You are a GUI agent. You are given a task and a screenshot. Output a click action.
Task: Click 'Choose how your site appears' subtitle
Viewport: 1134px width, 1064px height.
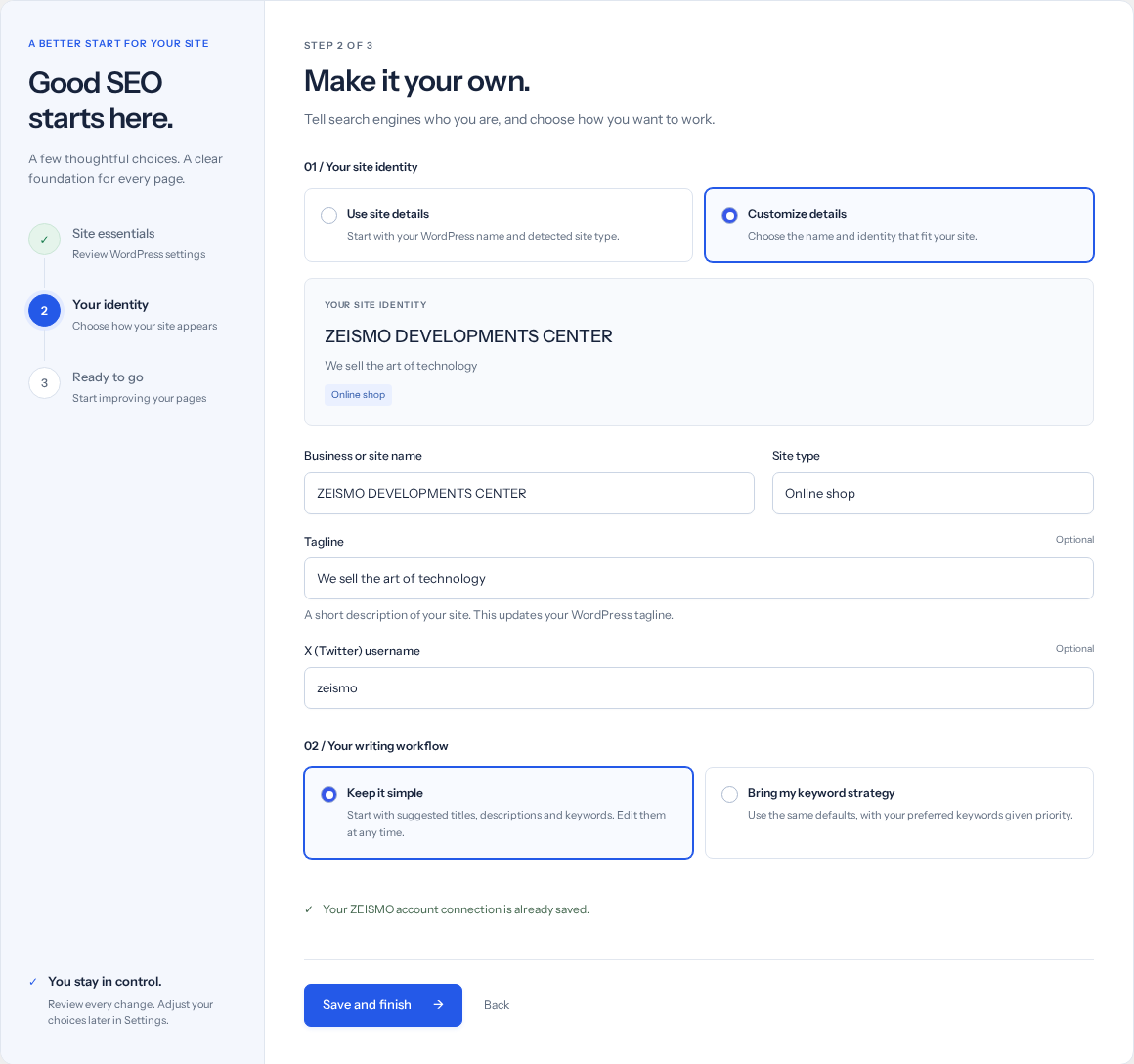[x=145, y=327]
